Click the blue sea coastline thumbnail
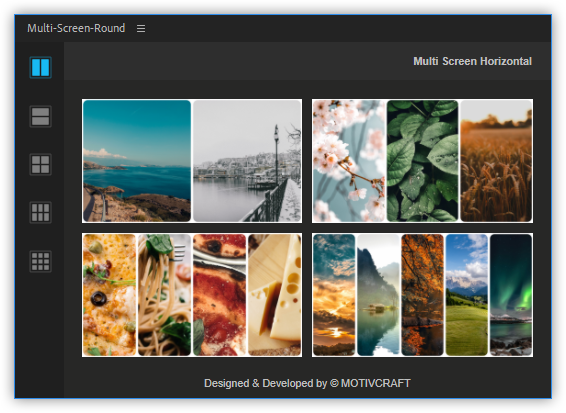Viewport: 566px width, 413px height. tap(137, 161)
